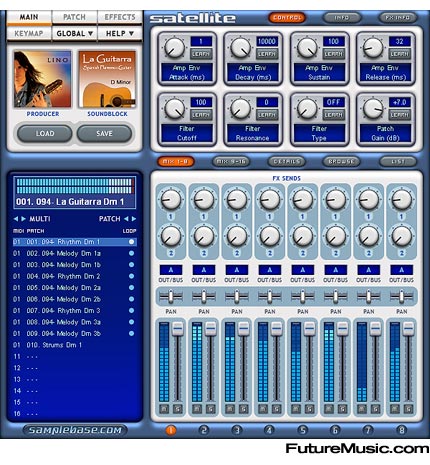This screenshot has height=465, width=430.
Task: Toggle loop dot for Rhythm Dm 2
Action: click(131, 276)
